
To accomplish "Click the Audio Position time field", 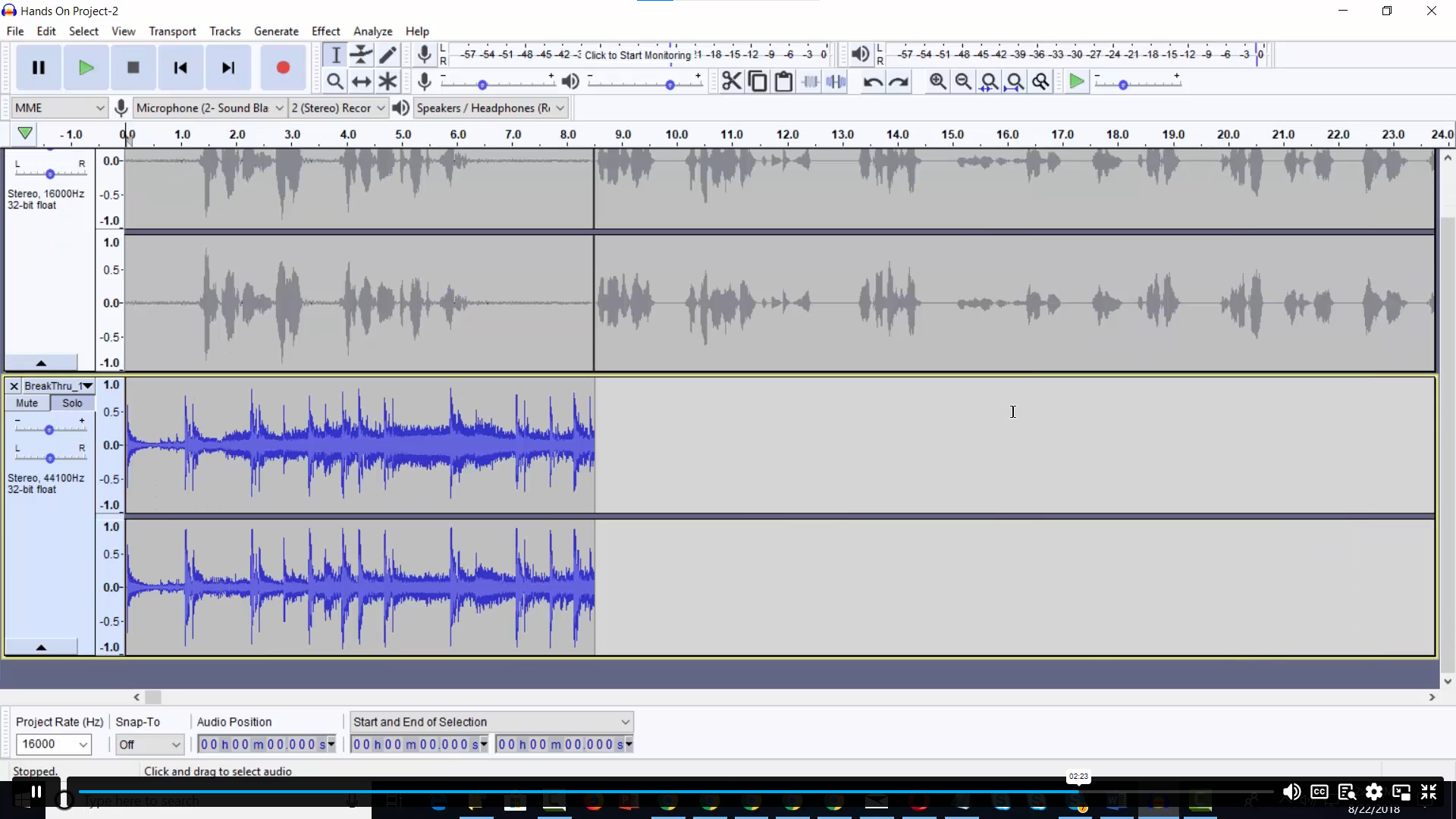I will click(x=264, y=744).
